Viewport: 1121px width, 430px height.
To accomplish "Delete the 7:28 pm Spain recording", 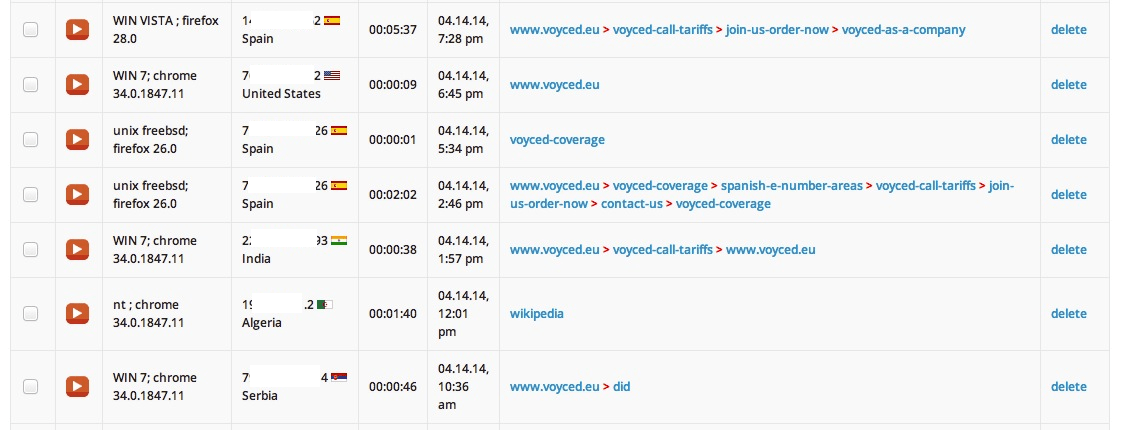I will click(x=1068, y=29).
